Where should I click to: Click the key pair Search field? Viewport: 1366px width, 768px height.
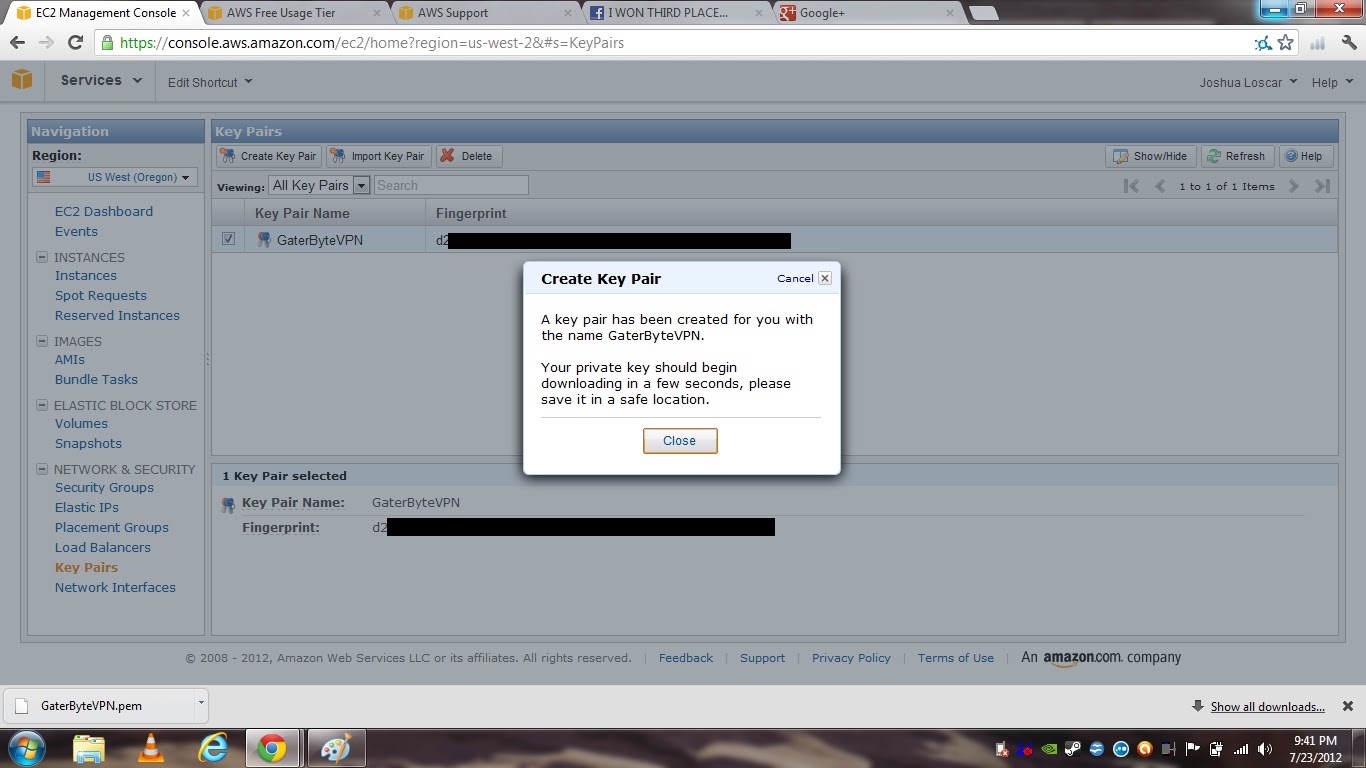point(451,185)
